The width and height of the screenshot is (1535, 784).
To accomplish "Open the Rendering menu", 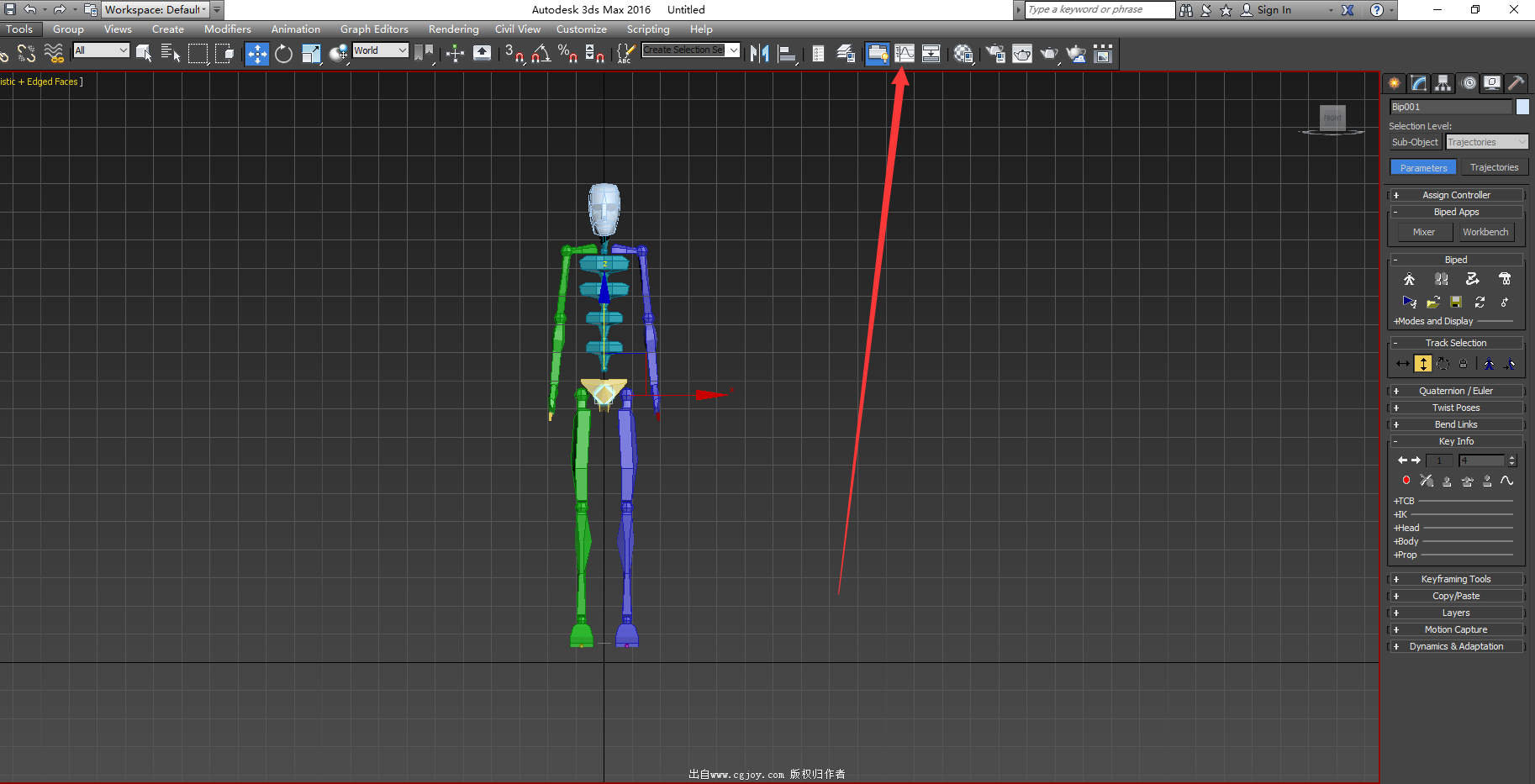I will [x=453, y=29].
